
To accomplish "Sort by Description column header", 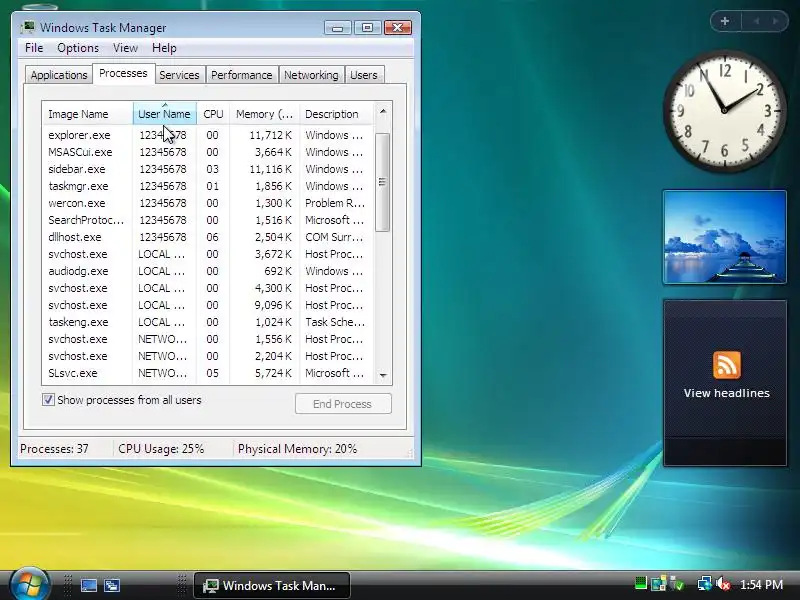I will [336, 114].
